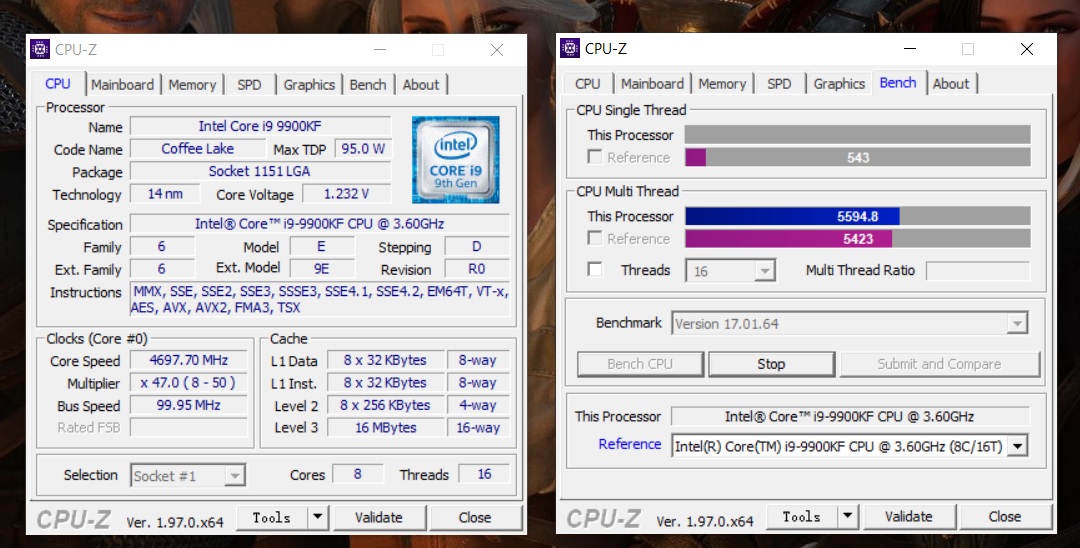The height and width of the screenshot is (548, 1080).
Task: Click the Multi Thread Ratio field
Action: coord(978,271)
